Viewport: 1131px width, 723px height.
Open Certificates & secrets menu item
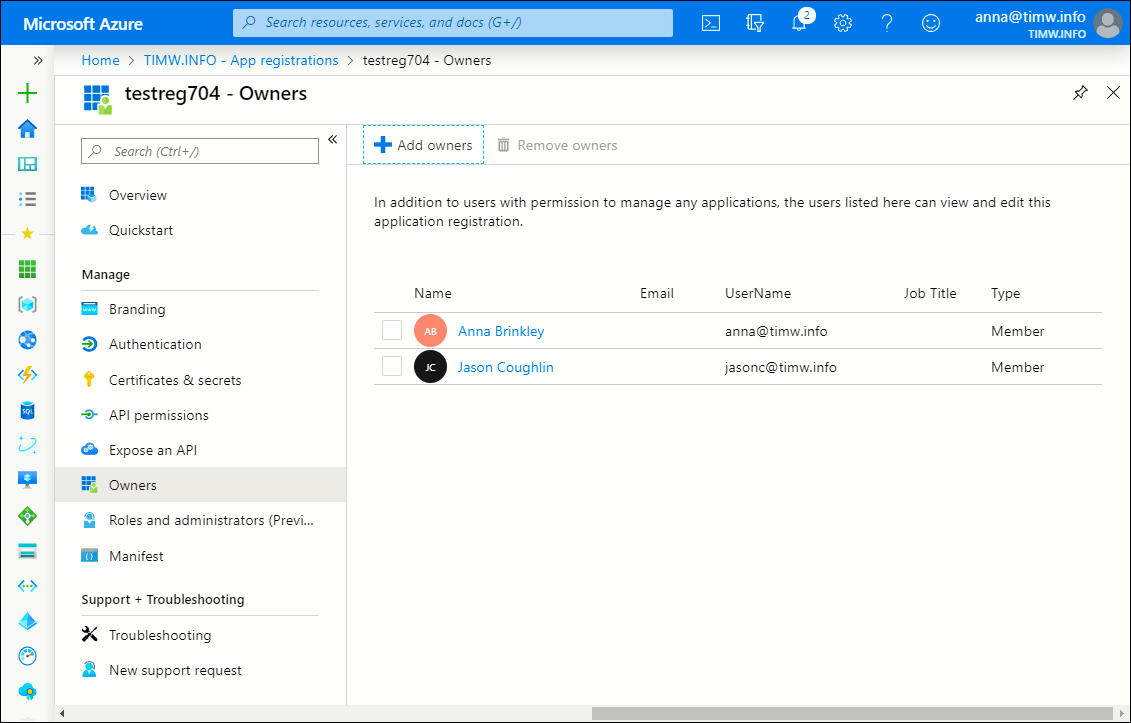[175, 380]
